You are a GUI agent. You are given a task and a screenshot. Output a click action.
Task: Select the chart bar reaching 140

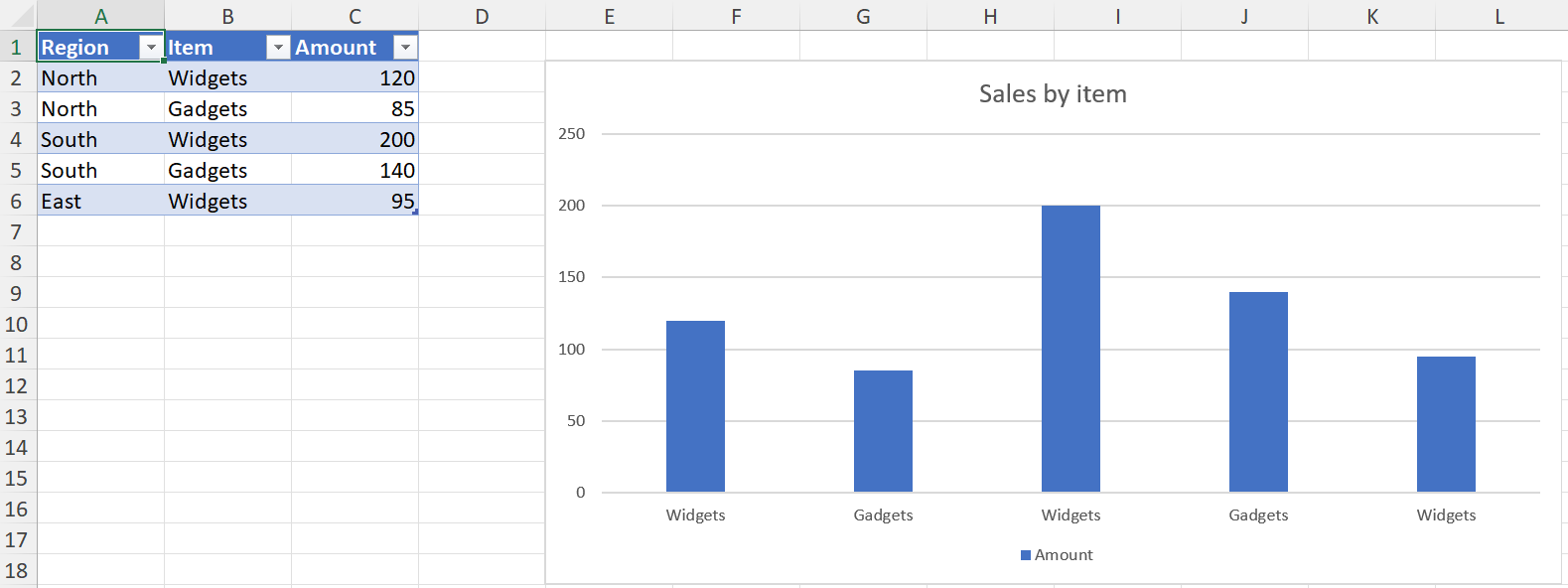(1258, 391)
